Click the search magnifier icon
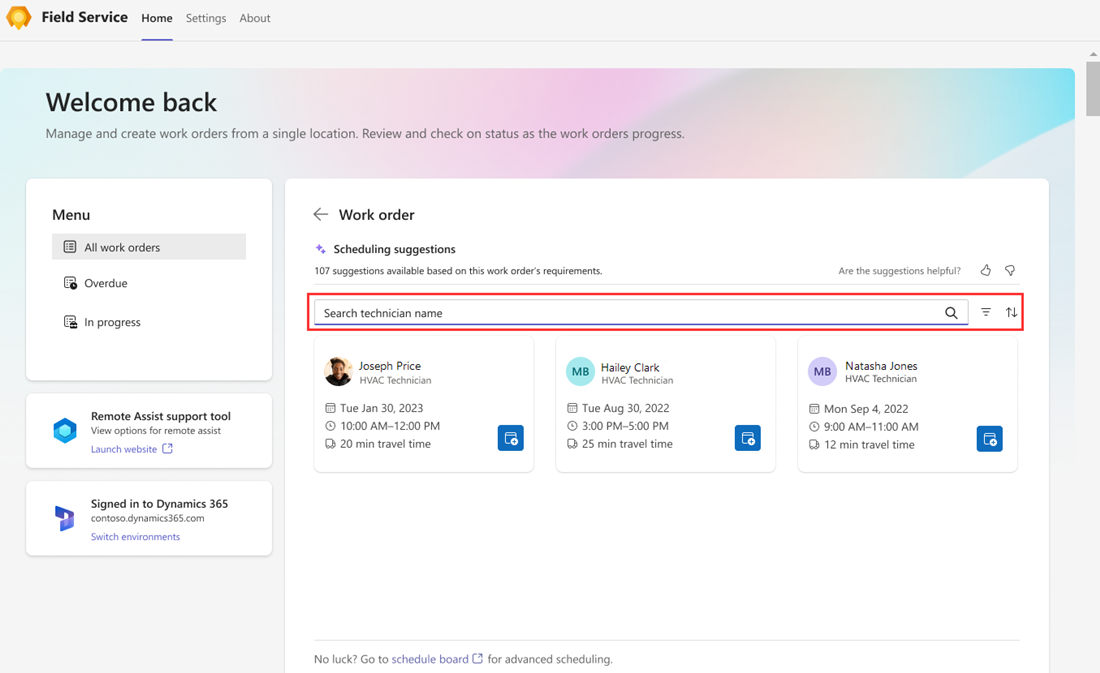Screen dimensions: 1100x673 pos(951,313)
